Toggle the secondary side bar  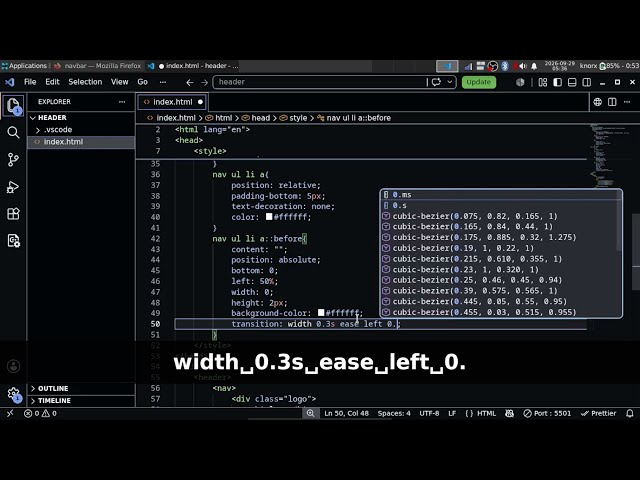click(x=587, y=82)
